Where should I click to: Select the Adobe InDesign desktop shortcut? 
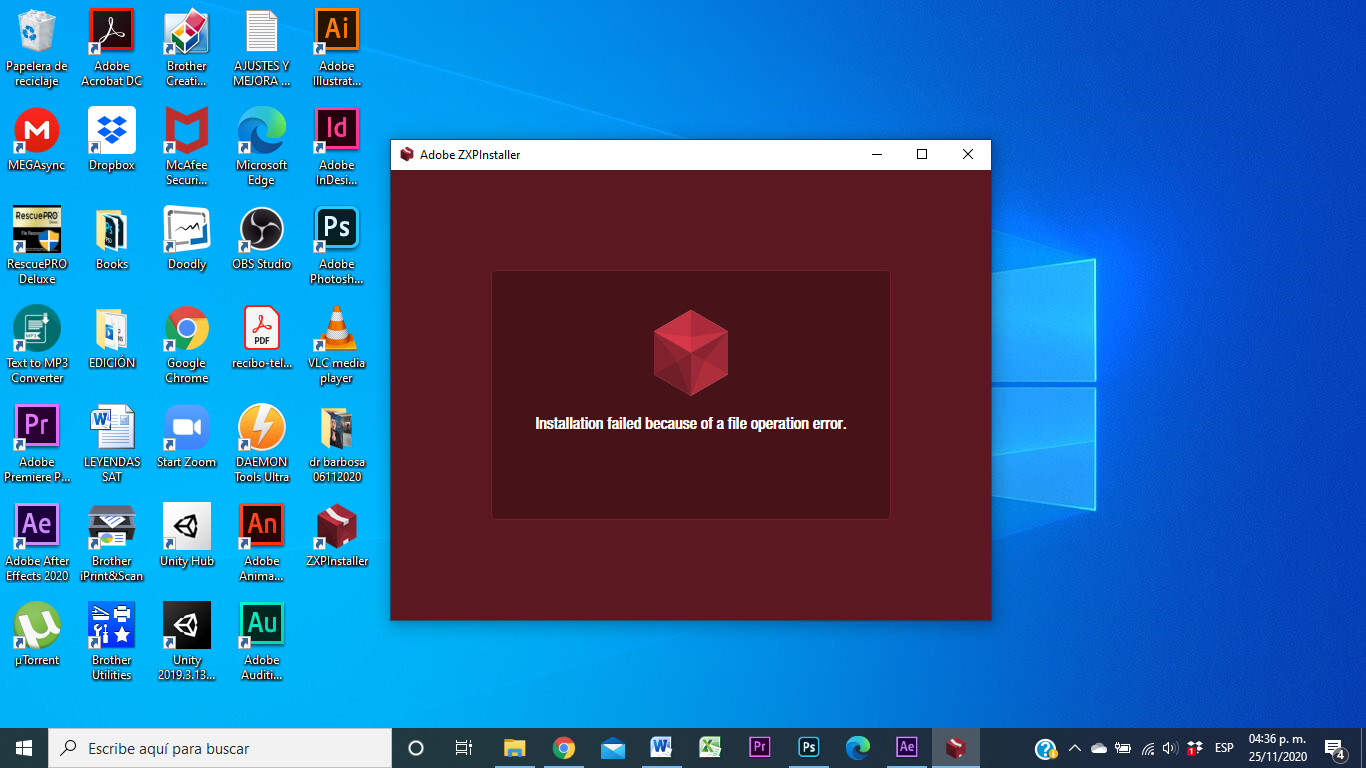click(337, 146)
